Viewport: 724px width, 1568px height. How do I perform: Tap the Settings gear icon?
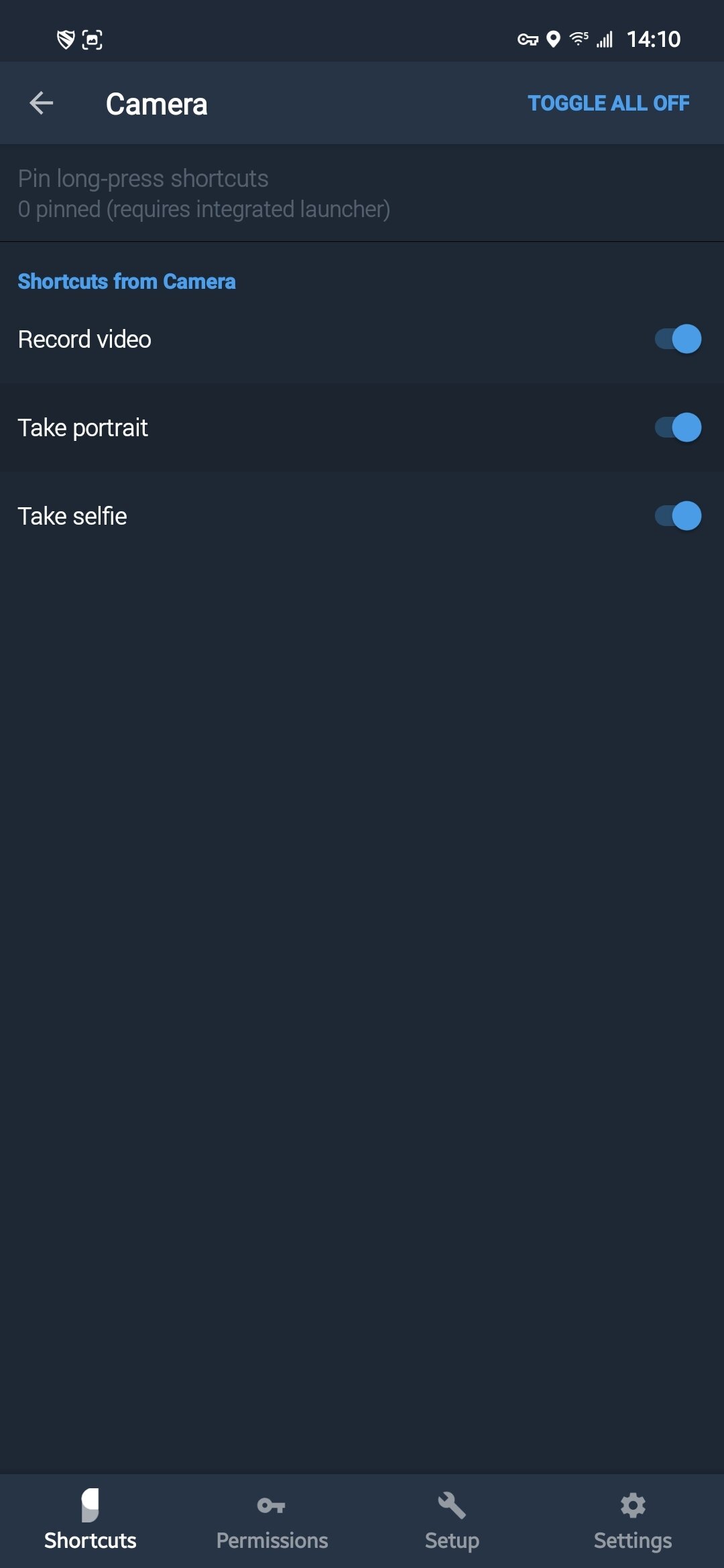coord(633,1505)
